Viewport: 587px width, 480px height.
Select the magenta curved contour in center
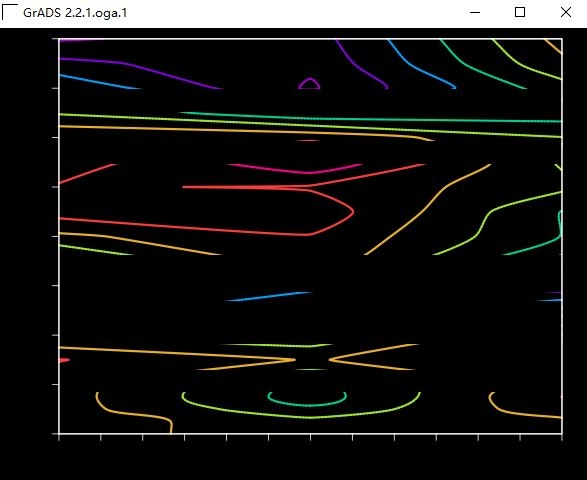point(295,168)
